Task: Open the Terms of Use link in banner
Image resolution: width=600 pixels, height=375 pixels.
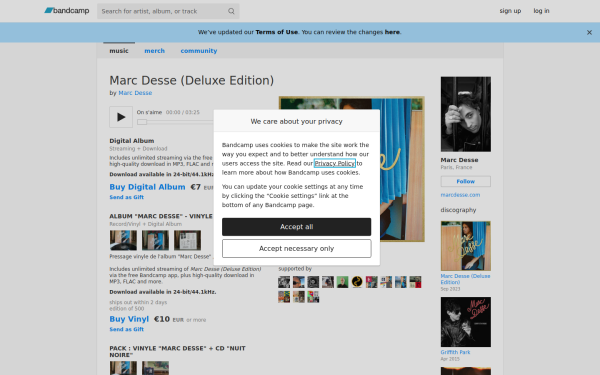Action: (x=276, y=32)
